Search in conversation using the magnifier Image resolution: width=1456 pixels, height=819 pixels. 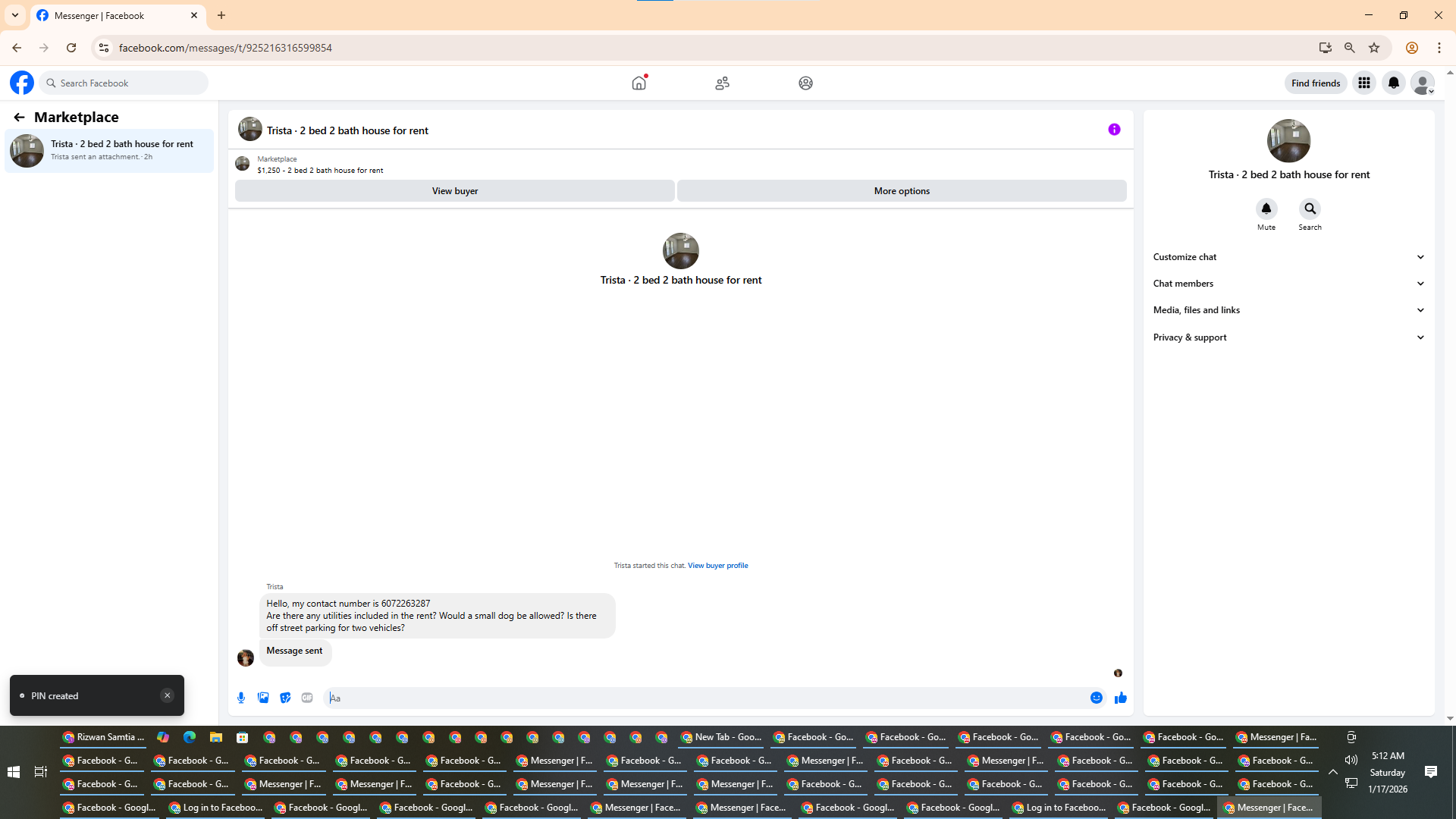pyautogui.click(x=1310, y=209)
